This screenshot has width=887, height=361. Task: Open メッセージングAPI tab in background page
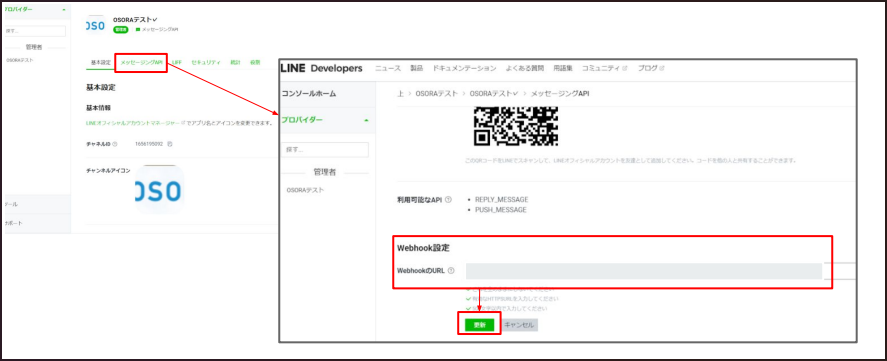[141, 62]
